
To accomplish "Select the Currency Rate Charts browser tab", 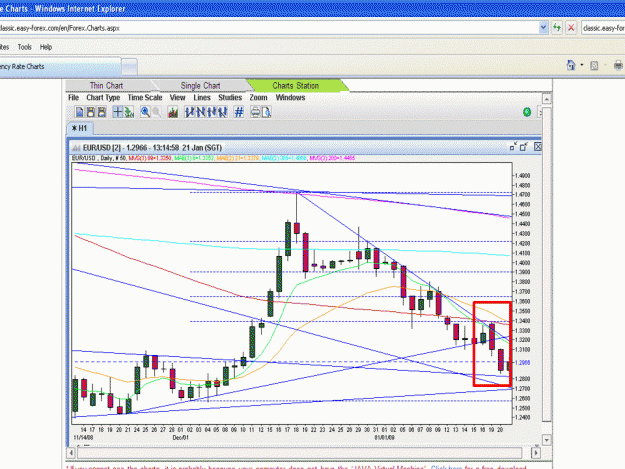I will [x=60, y=67].
